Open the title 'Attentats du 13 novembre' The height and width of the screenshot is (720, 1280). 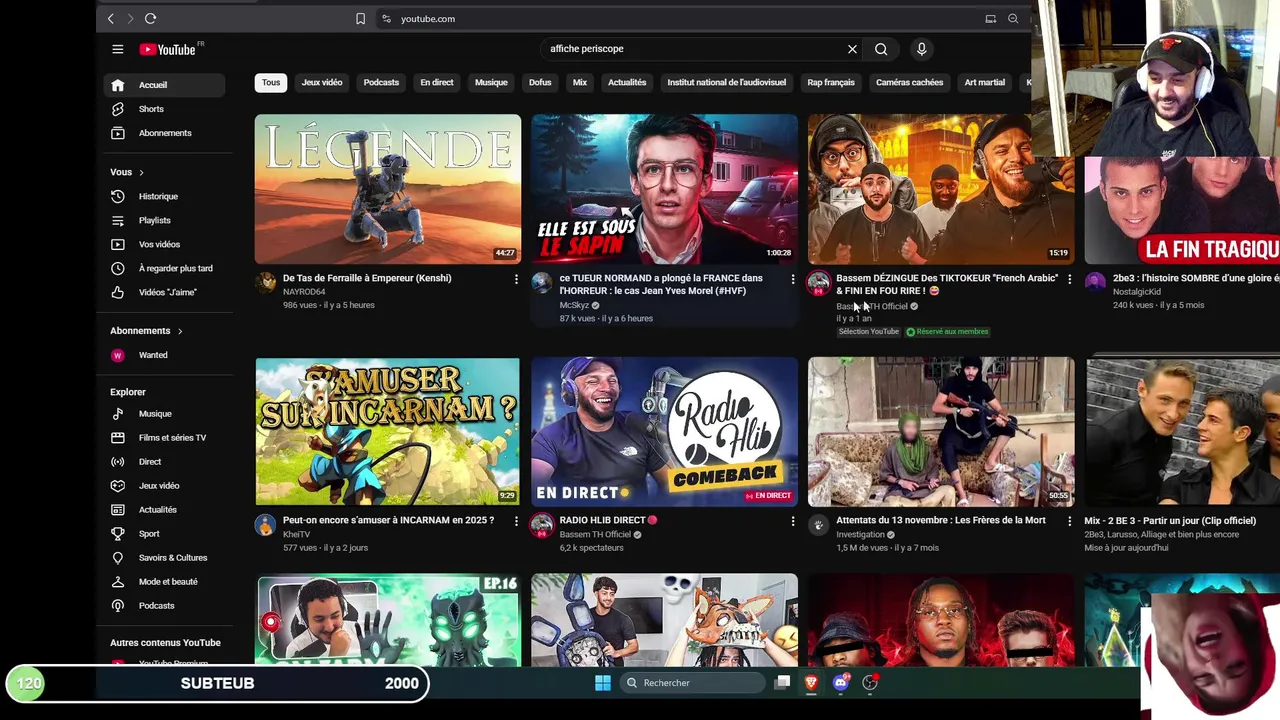tap(941, 520)
